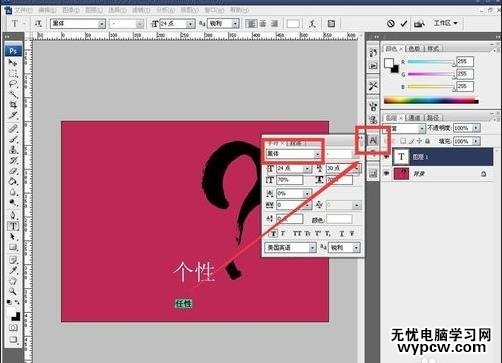Screen dimensions: 502x363
Task: Open font family dropdown in options bar
Action: coord(101,24)
